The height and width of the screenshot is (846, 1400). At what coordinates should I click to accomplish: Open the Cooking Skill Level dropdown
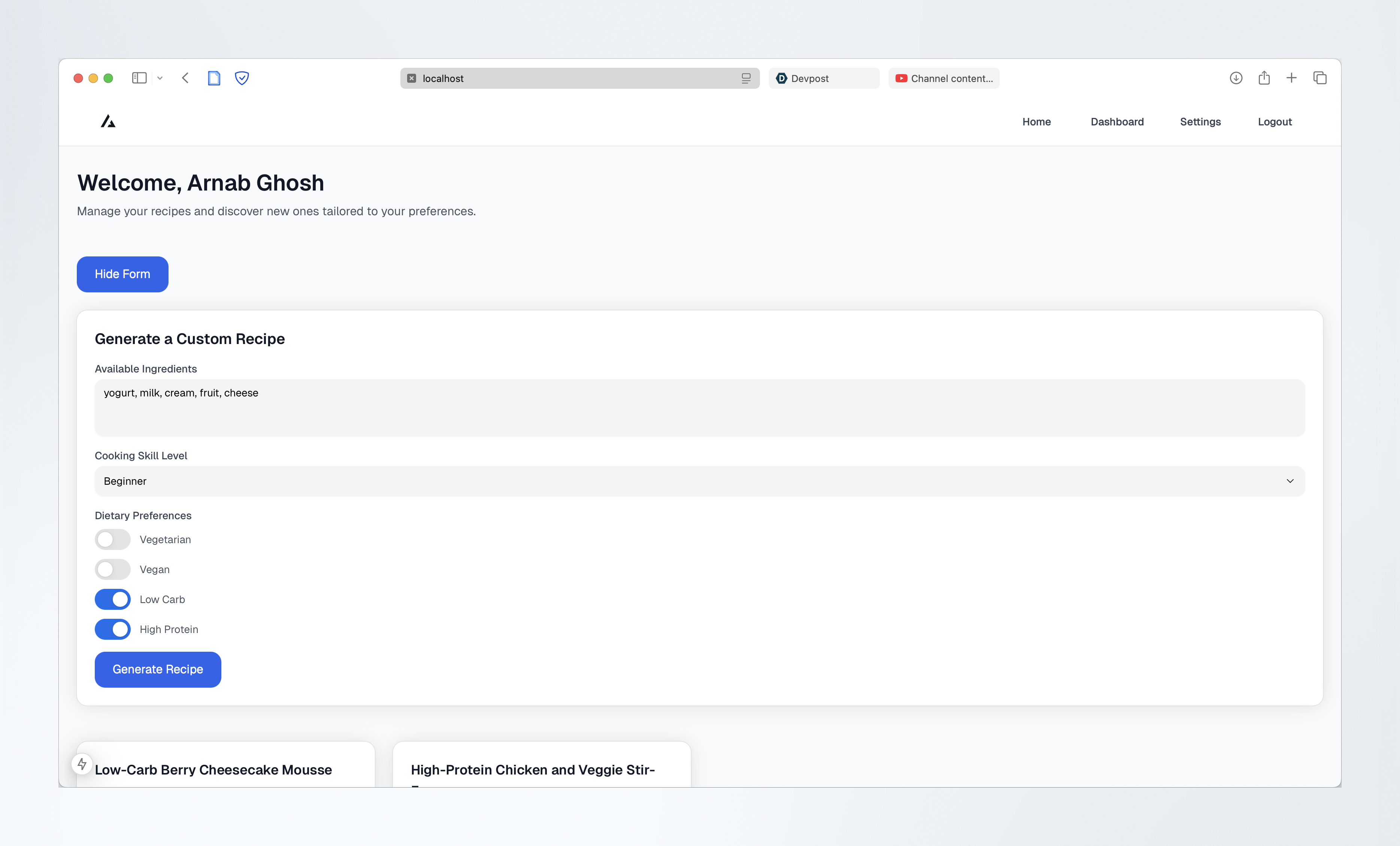pyautogui.click(x=699, y=481)
